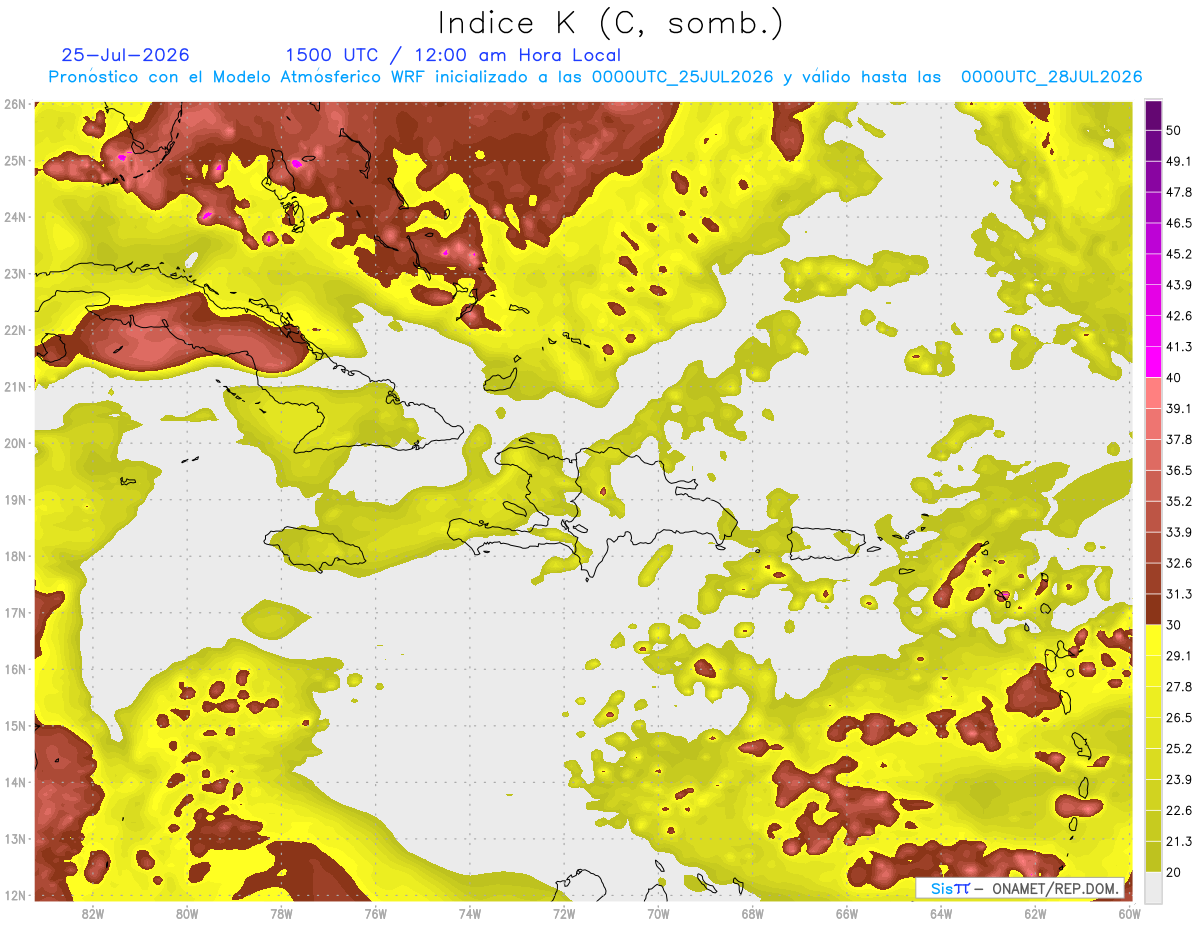Click the 13N latitude label
1200x927 pixels.
pos(15,838)
